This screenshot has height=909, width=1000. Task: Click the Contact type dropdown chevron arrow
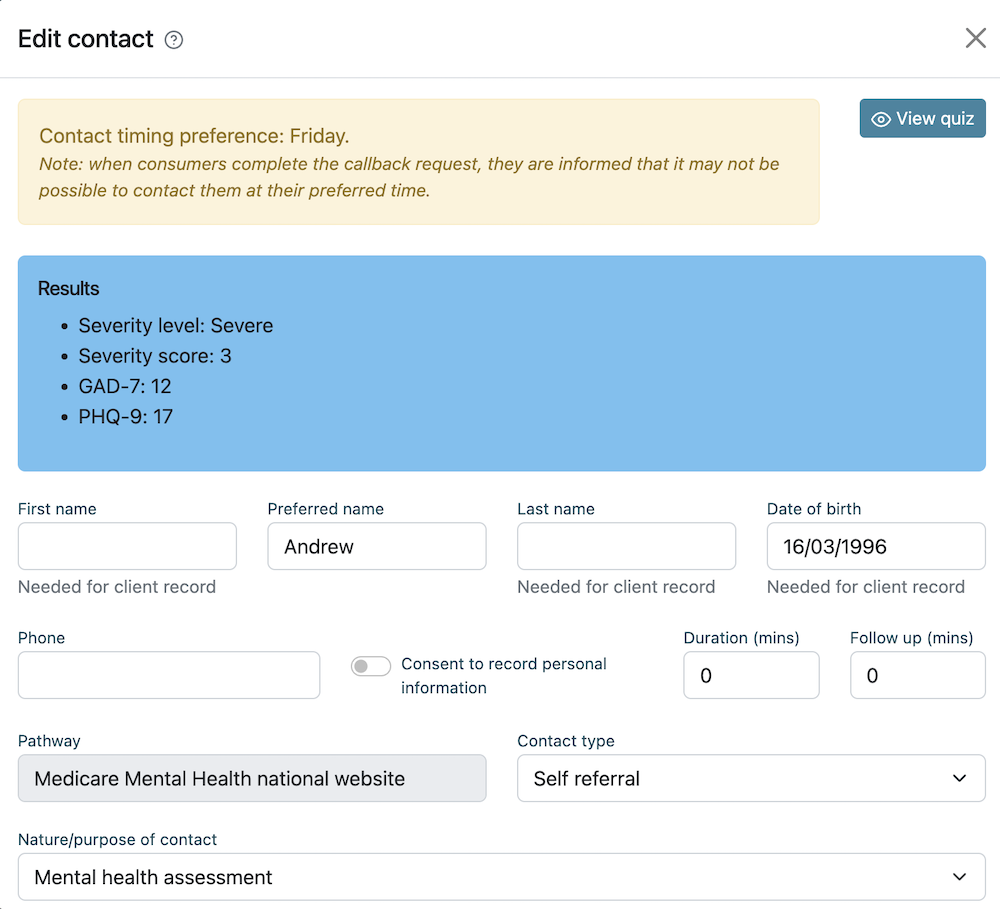point(959,778)
